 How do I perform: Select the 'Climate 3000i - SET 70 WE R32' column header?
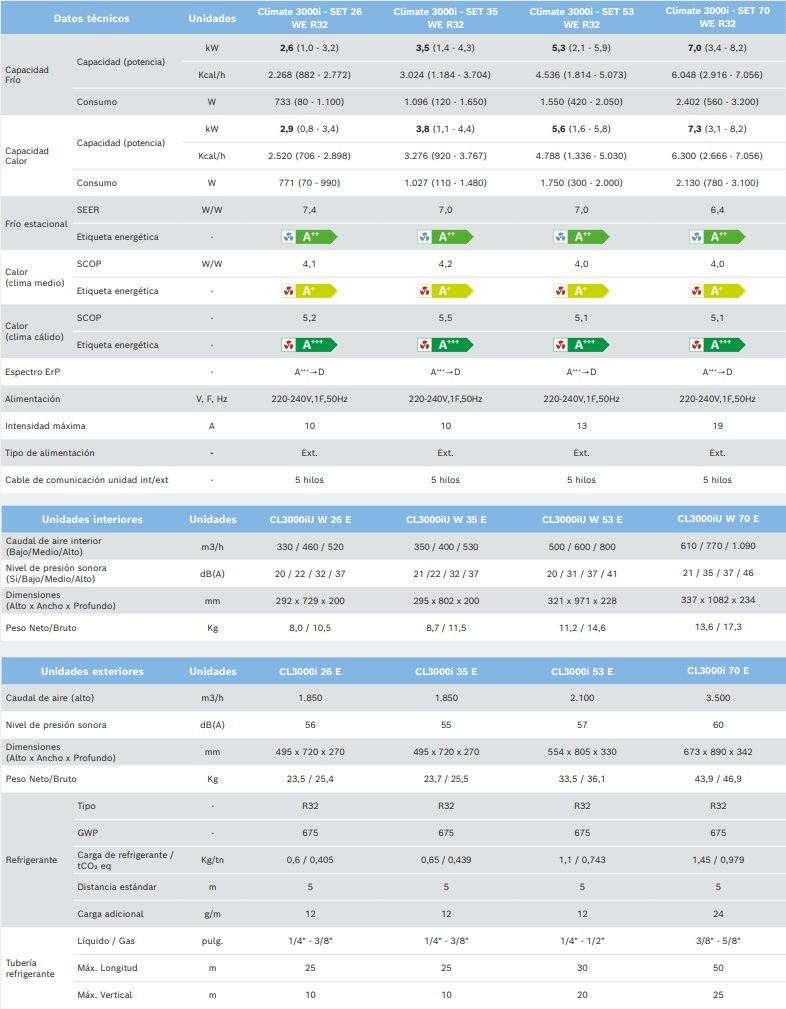[x=718, y=17]
